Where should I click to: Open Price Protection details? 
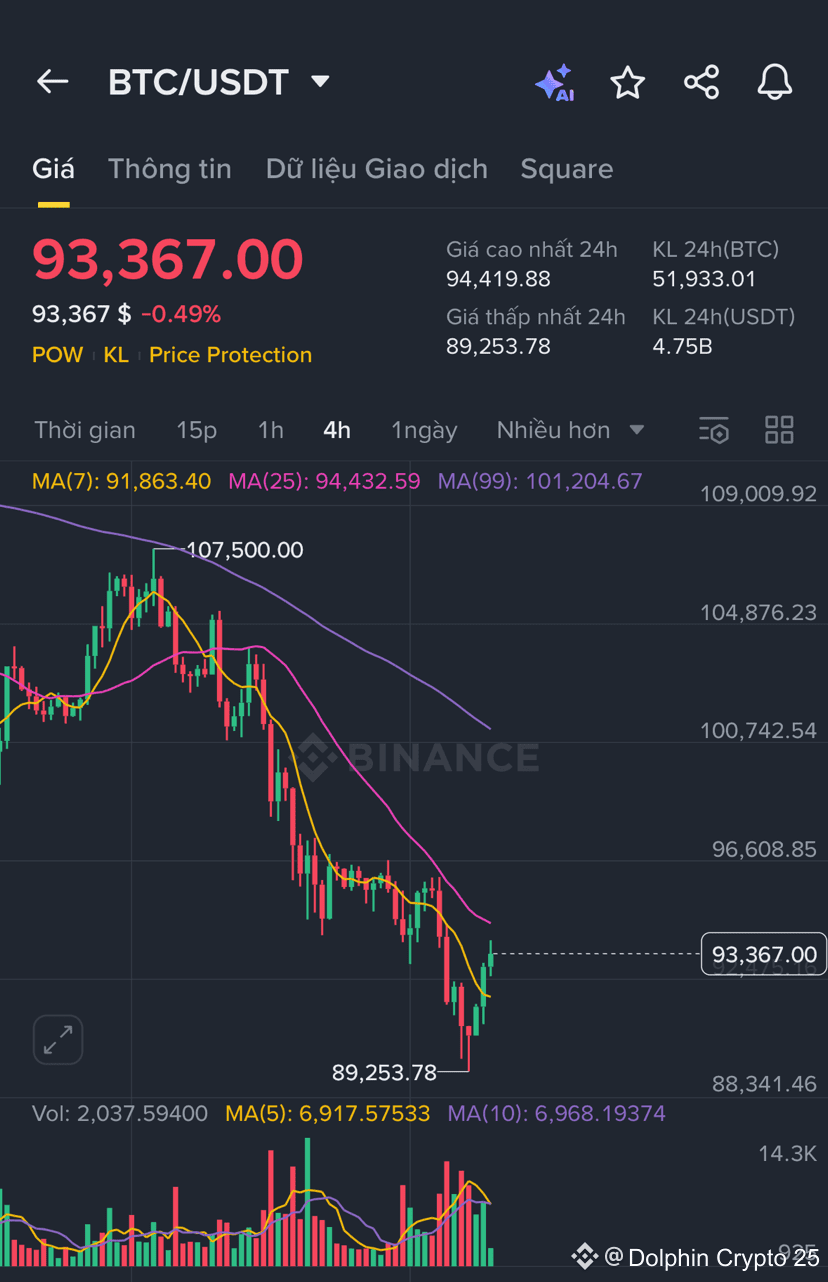click(x=230, y=354)
